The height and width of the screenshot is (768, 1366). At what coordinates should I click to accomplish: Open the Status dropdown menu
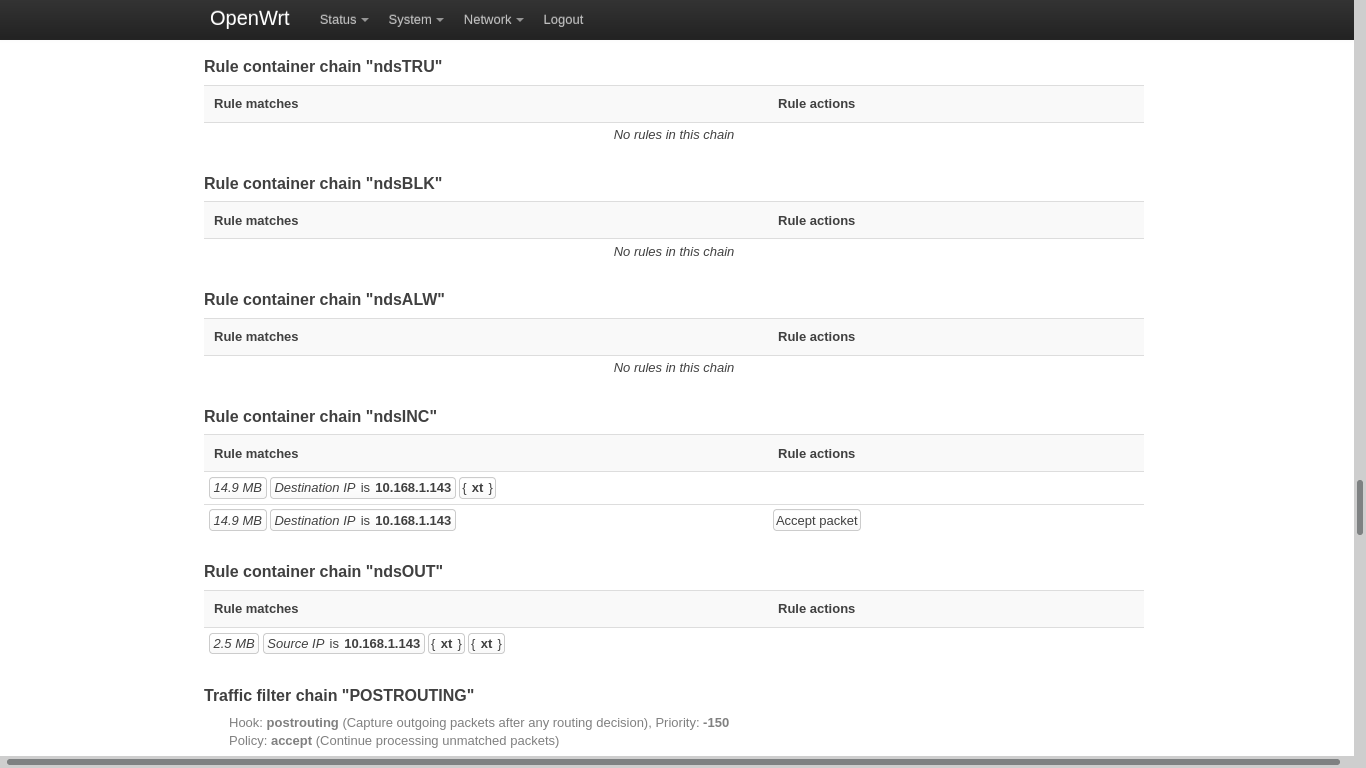point(343,19)
